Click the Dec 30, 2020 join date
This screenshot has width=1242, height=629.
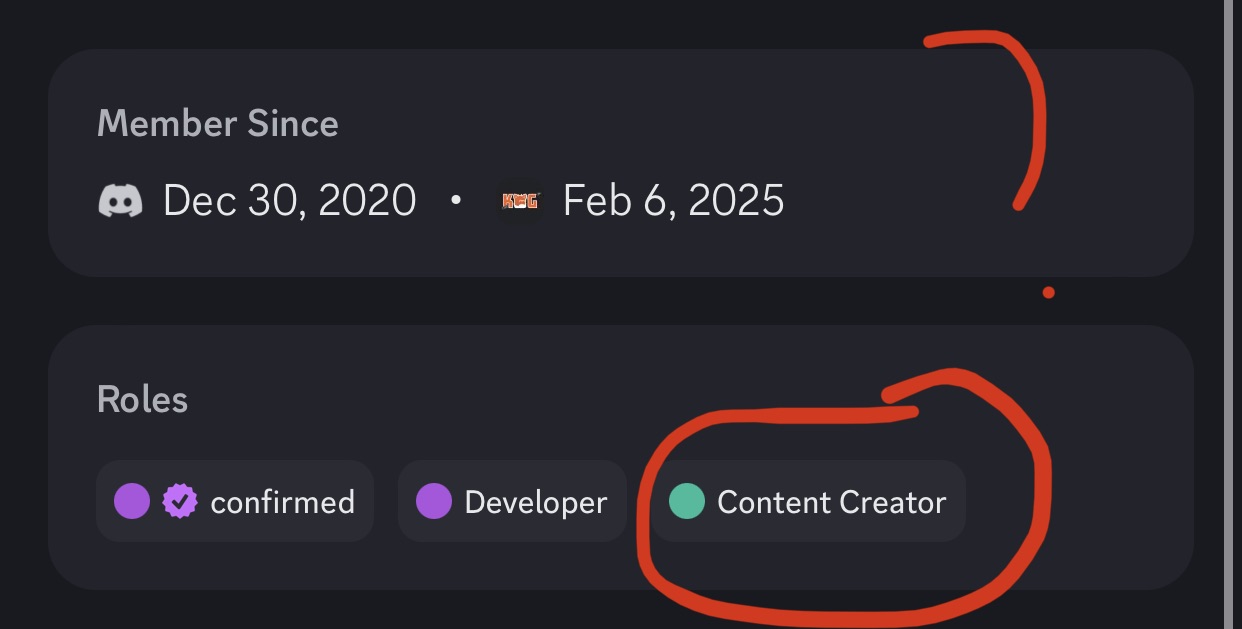tap(289, 201)
